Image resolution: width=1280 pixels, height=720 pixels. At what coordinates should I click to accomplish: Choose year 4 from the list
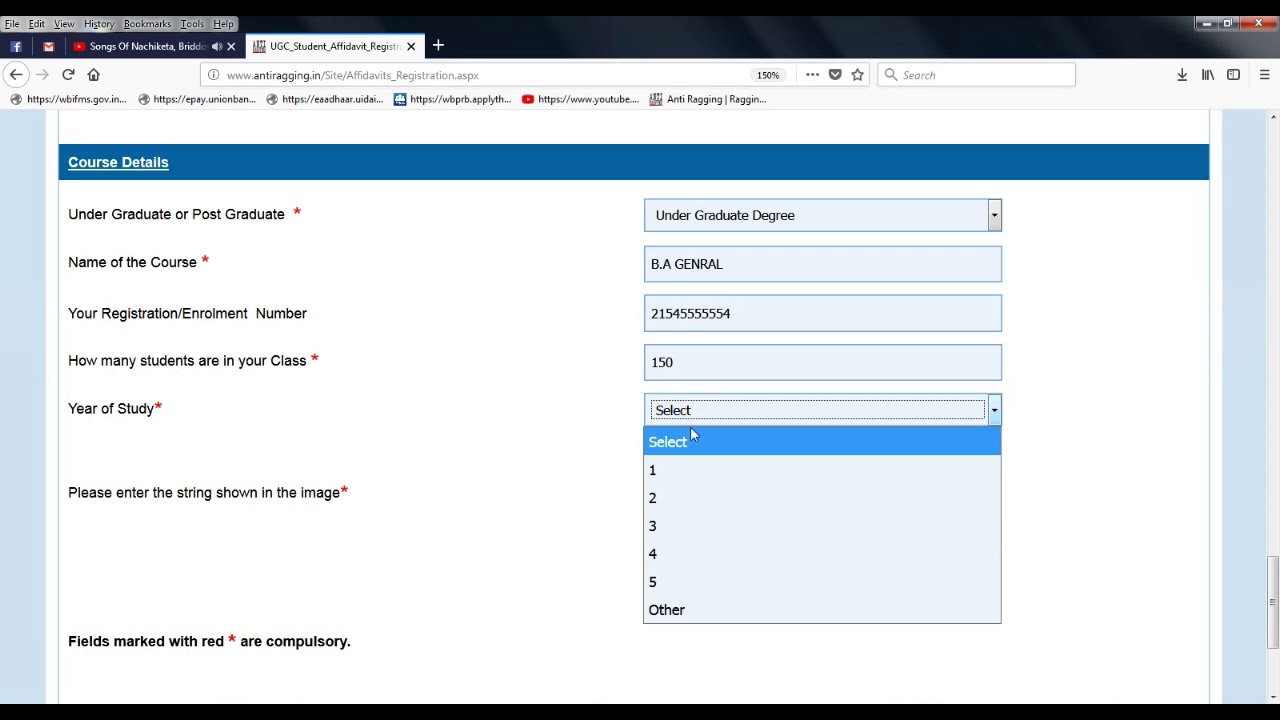coord(822,554)
